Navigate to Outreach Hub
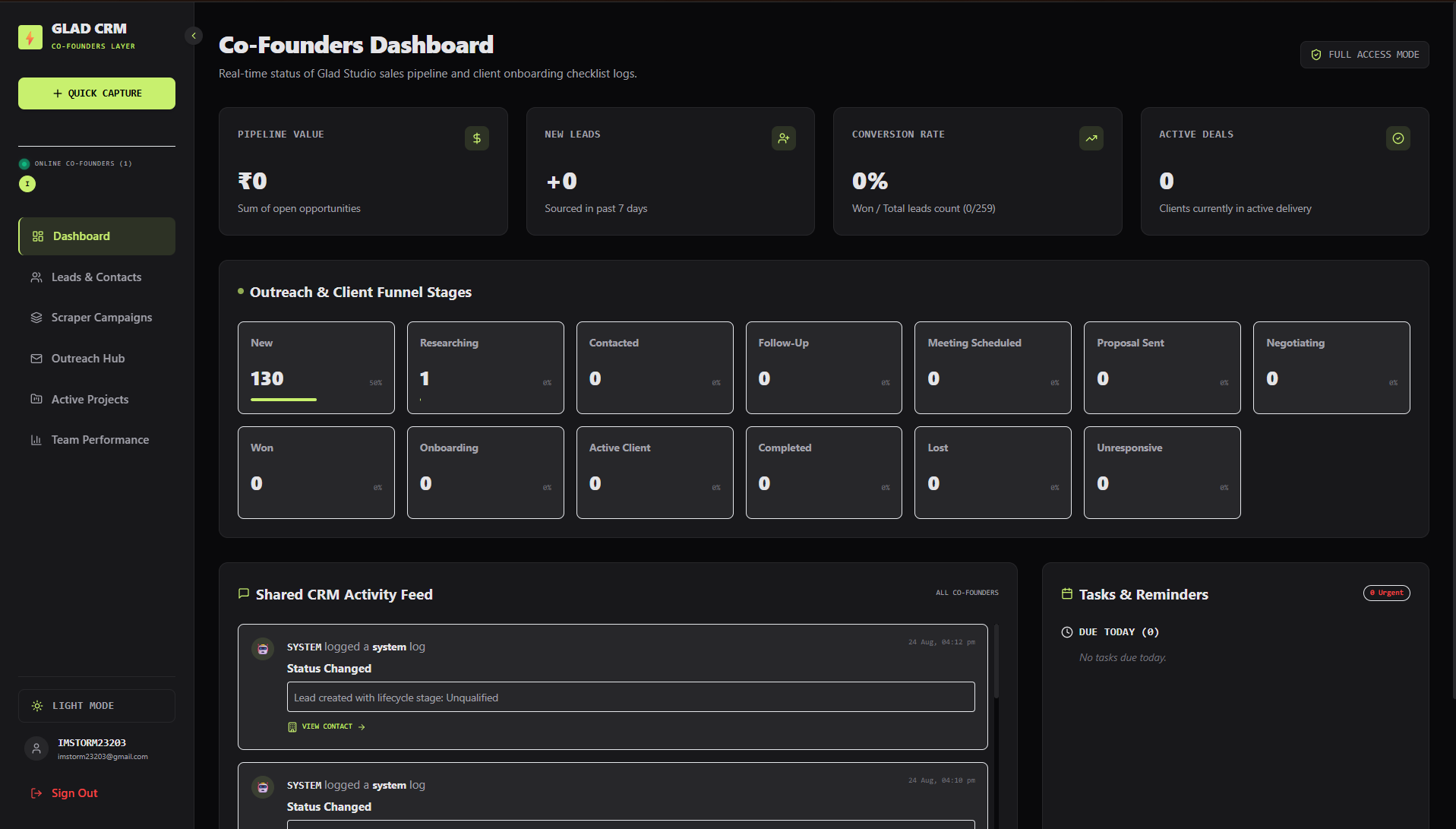The height and width of the screenshot is (829, 1456). tap(96, 359)
